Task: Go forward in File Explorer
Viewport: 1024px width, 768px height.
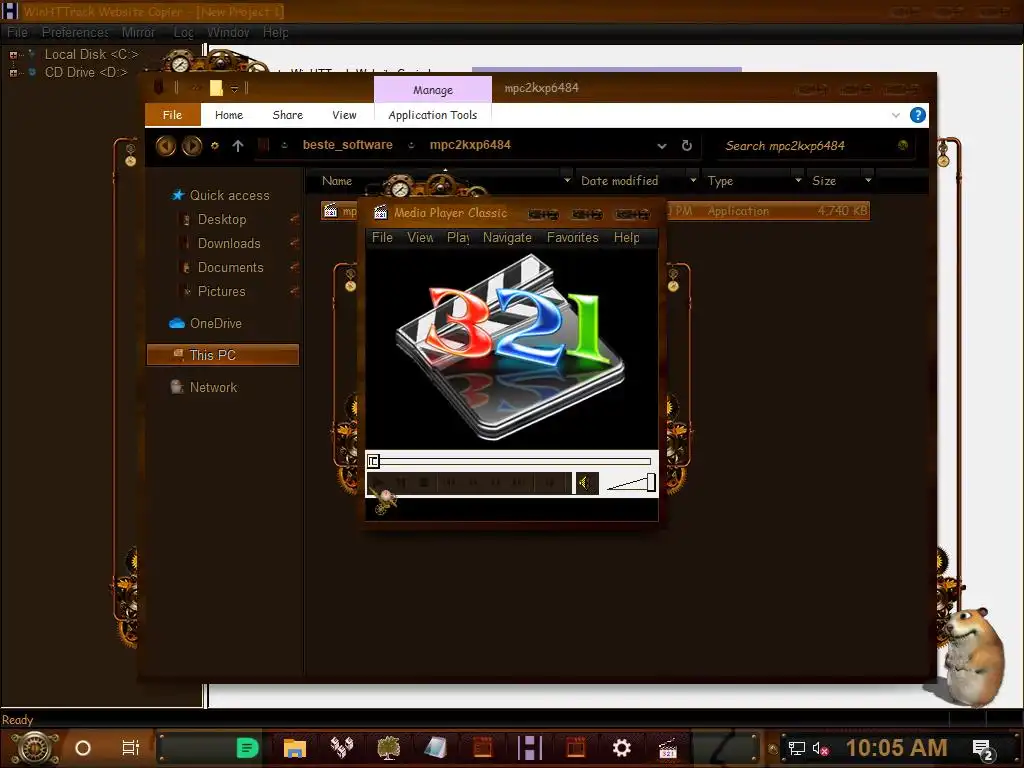Action: 192,146
